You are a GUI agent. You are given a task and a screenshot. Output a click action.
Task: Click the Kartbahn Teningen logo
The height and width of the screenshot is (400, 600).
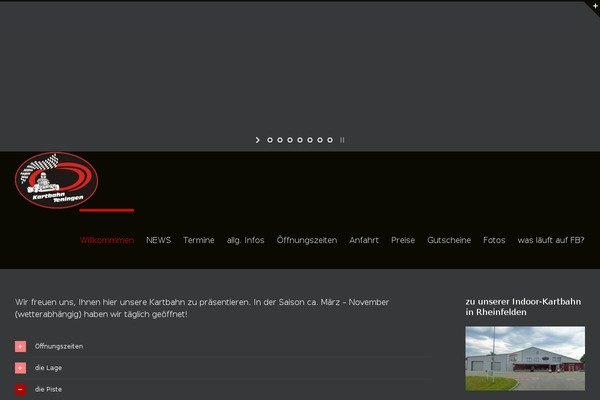tap(57, 180)
